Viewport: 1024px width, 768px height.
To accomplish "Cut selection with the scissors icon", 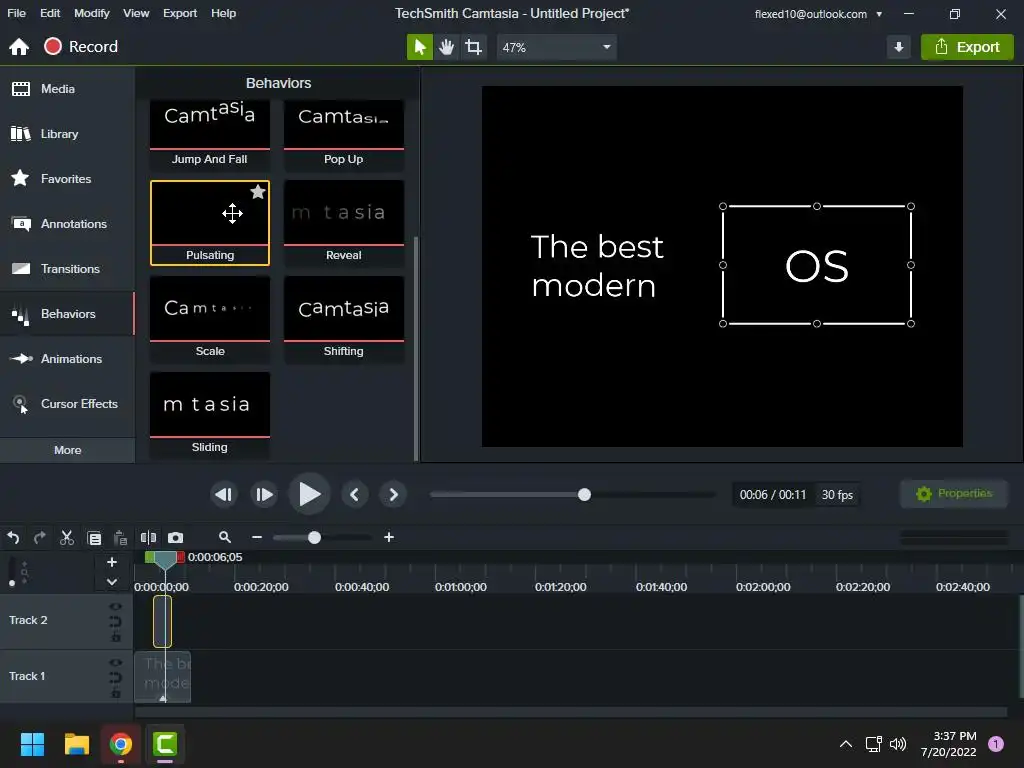I will (67, 537).
